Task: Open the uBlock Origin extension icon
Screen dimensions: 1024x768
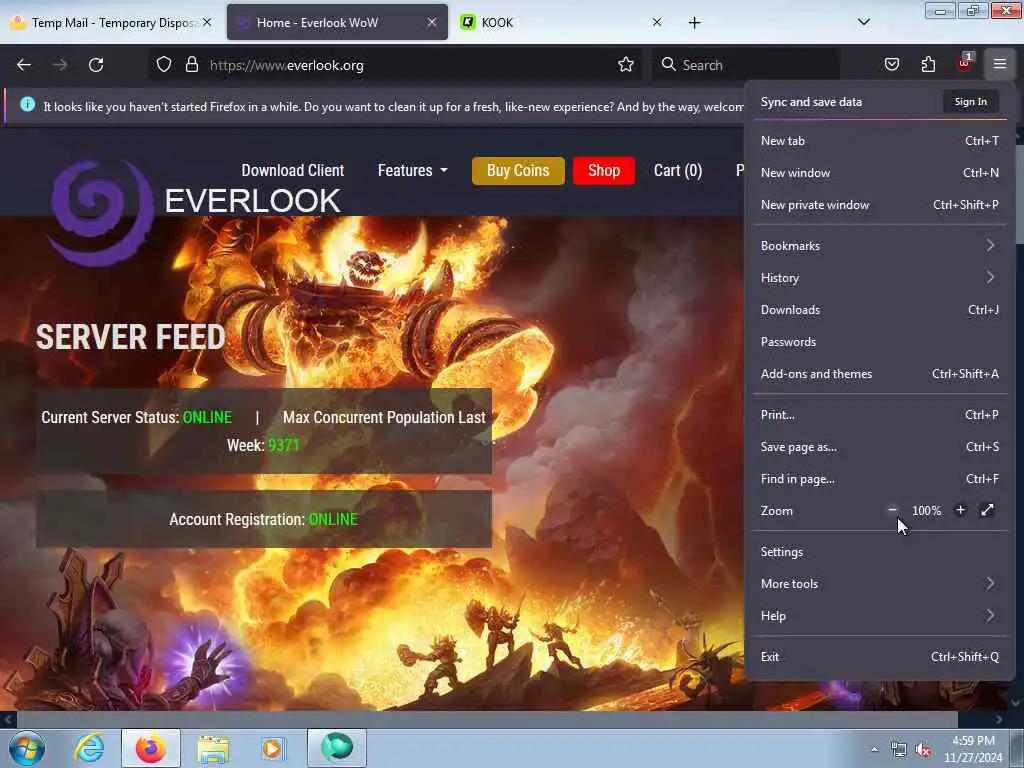Action: (x=965, y=63)
